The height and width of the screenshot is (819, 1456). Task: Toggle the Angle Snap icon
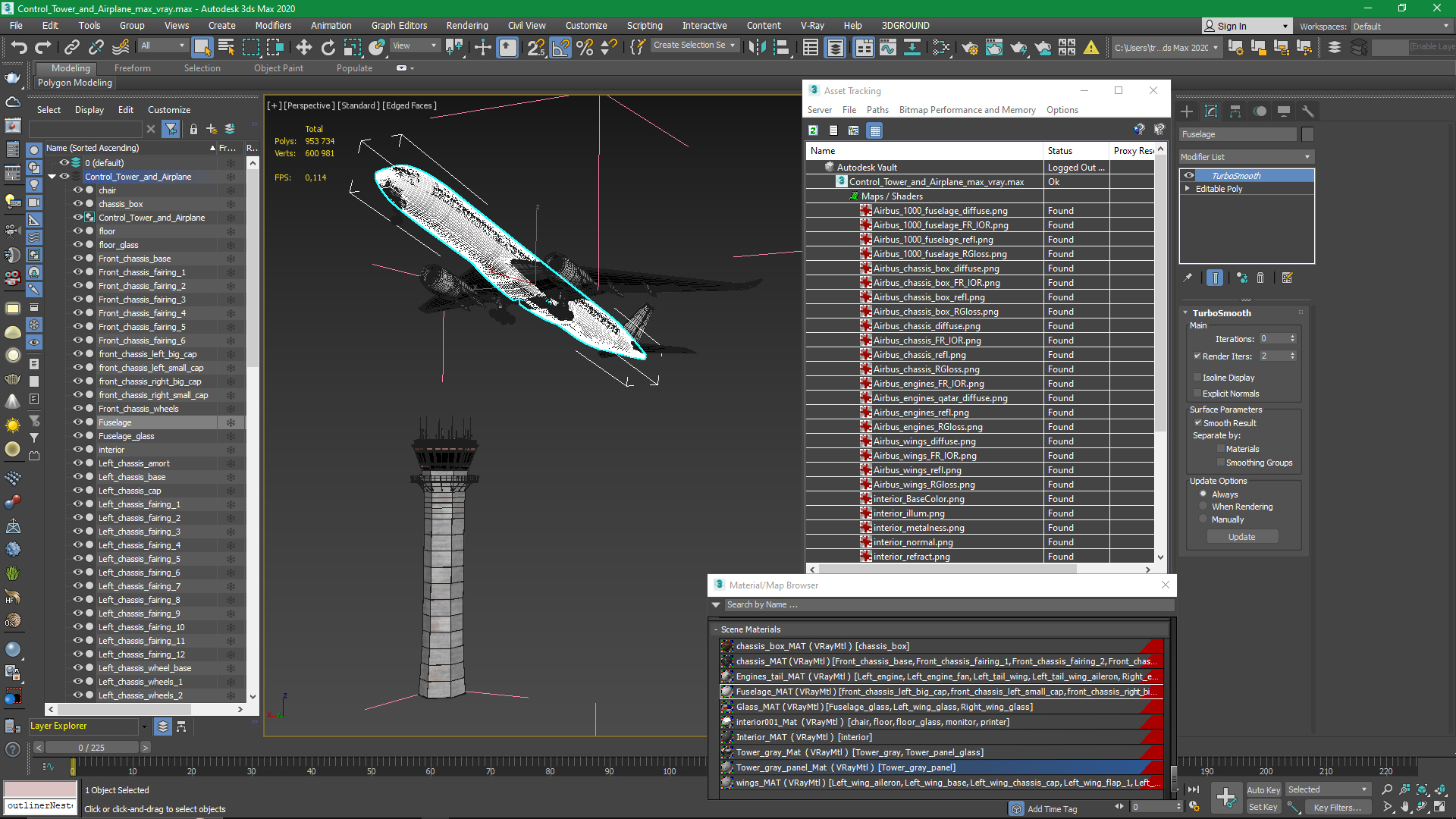(x=560, y=48)
